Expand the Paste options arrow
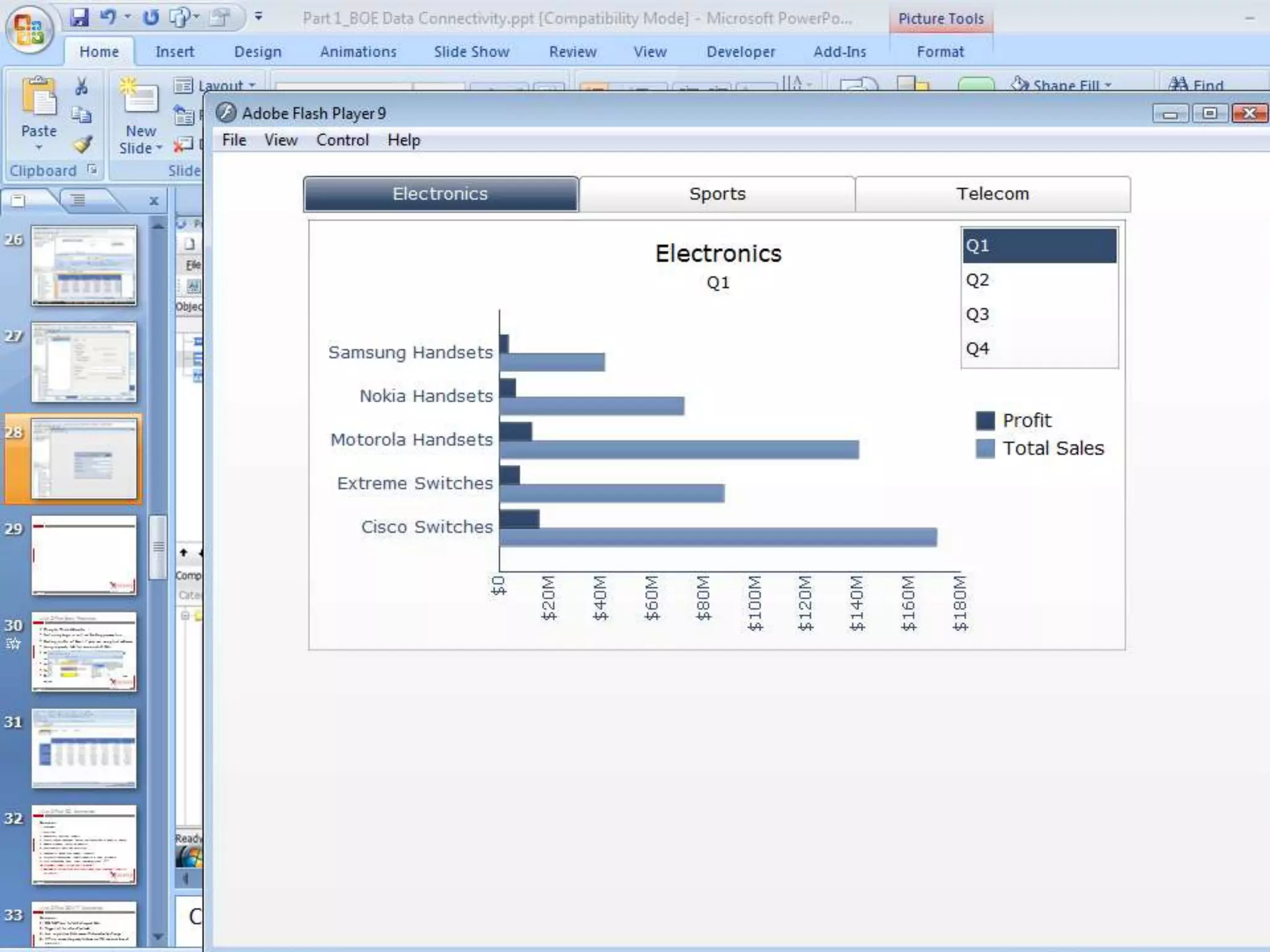Image resolution: width=1270 pixels, height=952 pixels. pos(38,148)
